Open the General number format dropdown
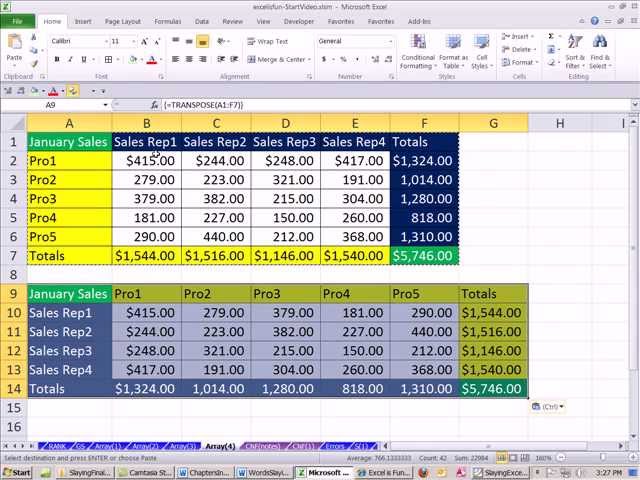The width and height of the screenshot is (640, 480). (390, 41)
